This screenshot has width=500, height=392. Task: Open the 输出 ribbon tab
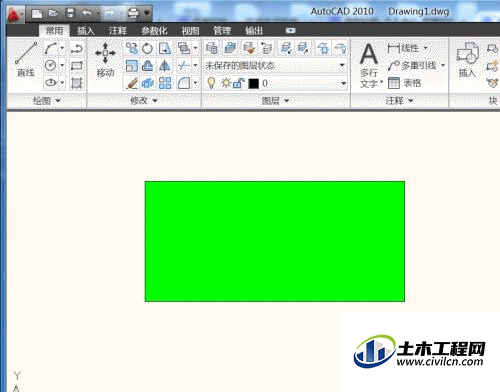(x=254, y=31)
